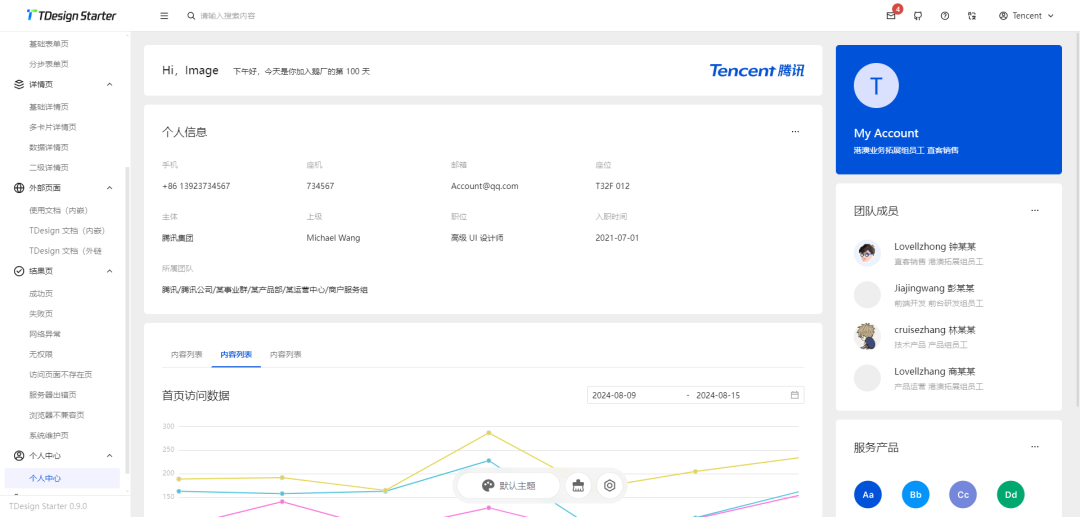Open the 成功页 sidebar page
The image size is (1080, 517).
pos(41,293)
